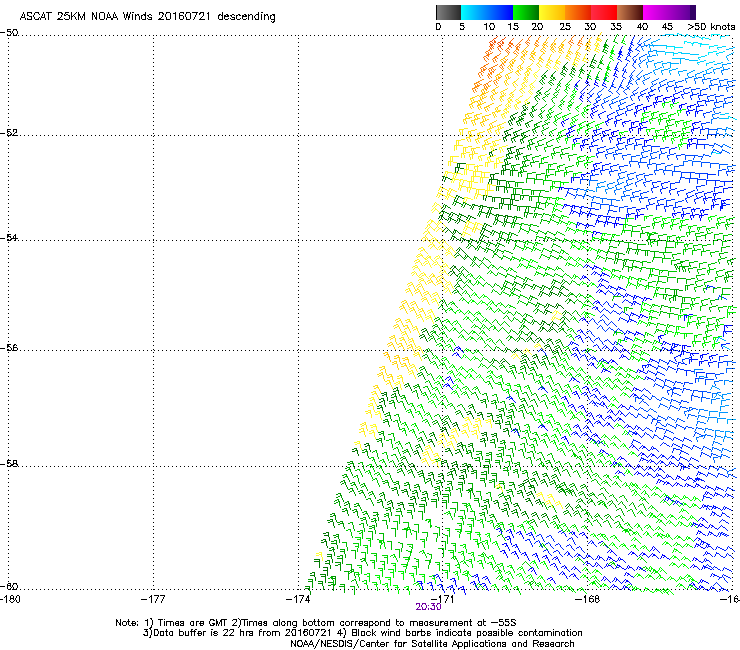This screenshot has height=650, width=740.
Task: Click the legend tick label 10
Action: pos(489,27)
